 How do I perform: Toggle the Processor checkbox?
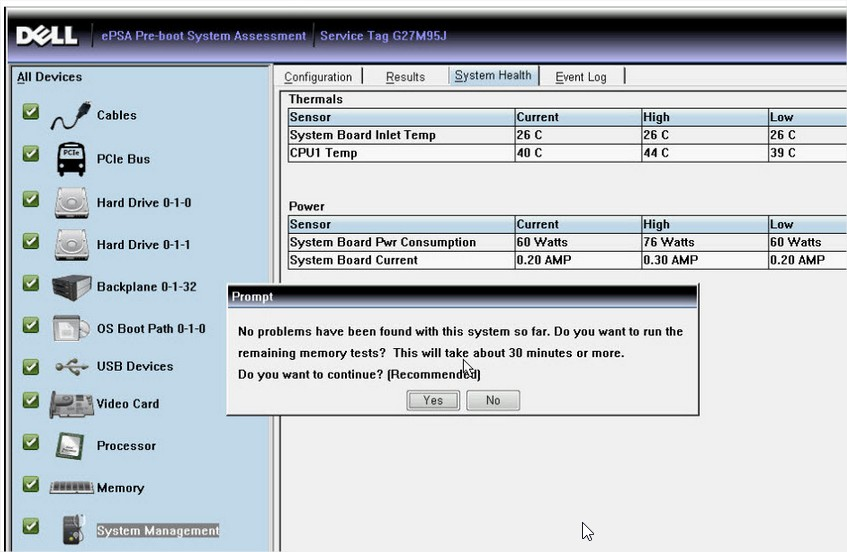(31, 443)
